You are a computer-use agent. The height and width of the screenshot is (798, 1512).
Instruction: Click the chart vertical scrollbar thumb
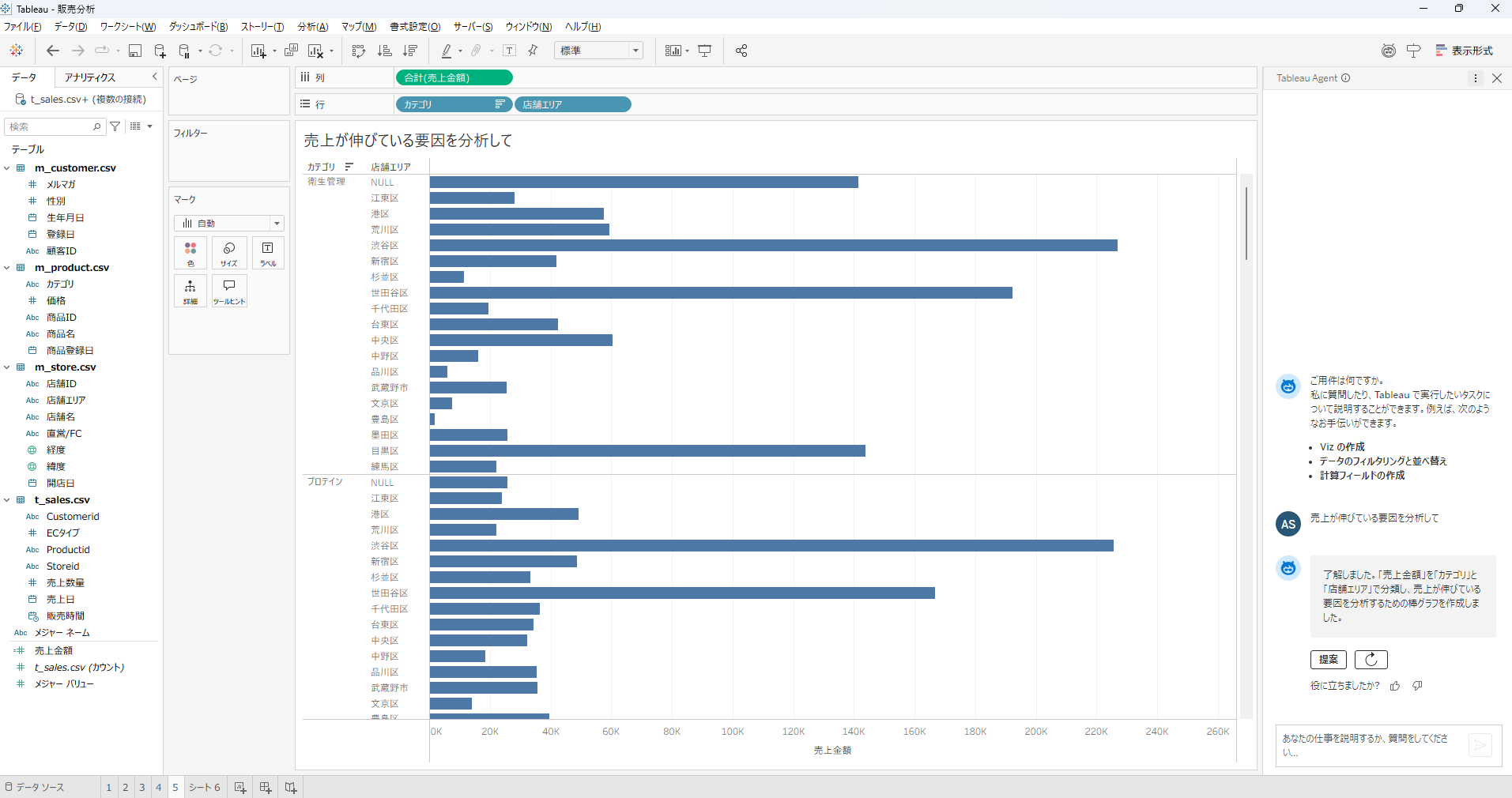pos(1246,224)
